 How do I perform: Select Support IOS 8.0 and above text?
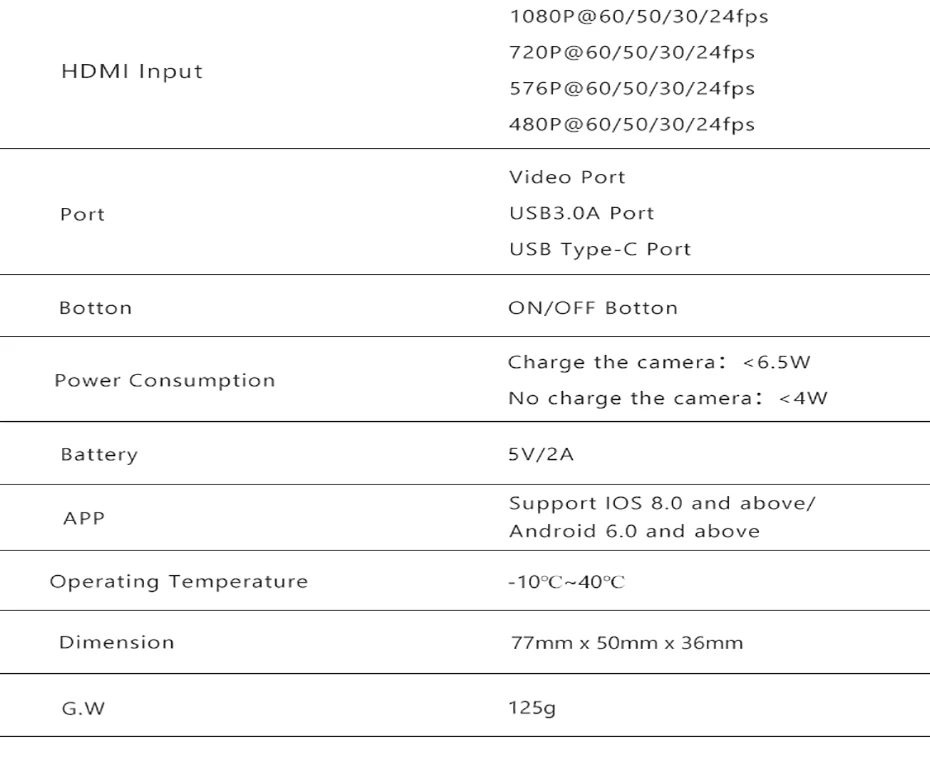[663, 503]
